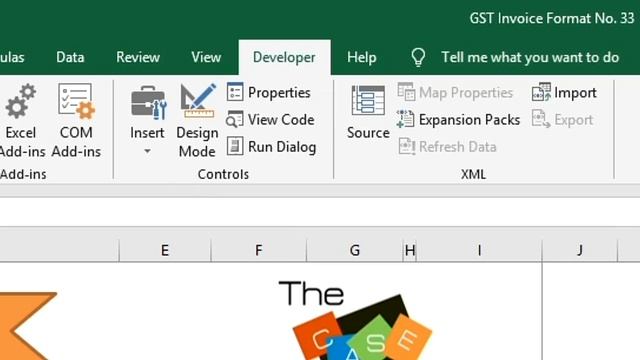Click the Insert controls toolbox icon
This screenshot has height=360, width=640.
148,102
